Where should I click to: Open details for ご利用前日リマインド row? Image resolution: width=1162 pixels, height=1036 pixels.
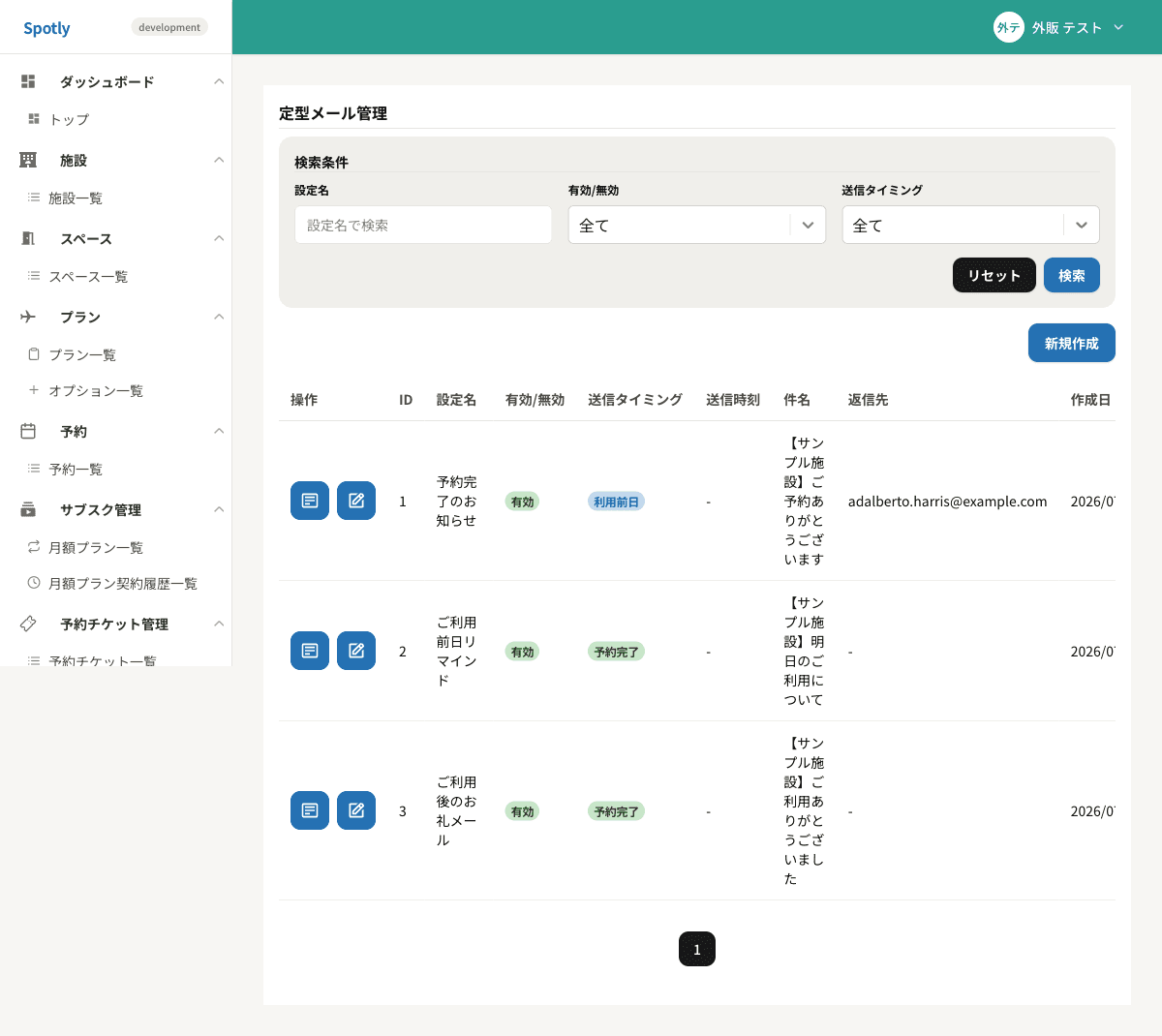click(310, 651)
